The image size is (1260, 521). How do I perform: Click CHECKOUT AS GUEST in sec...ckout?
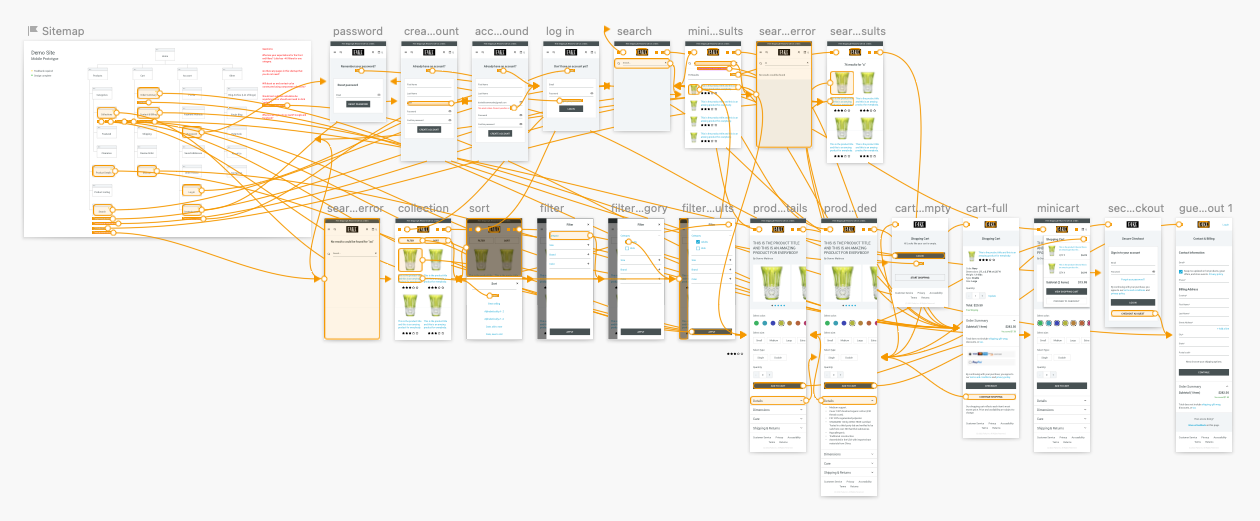point(1133,314)
